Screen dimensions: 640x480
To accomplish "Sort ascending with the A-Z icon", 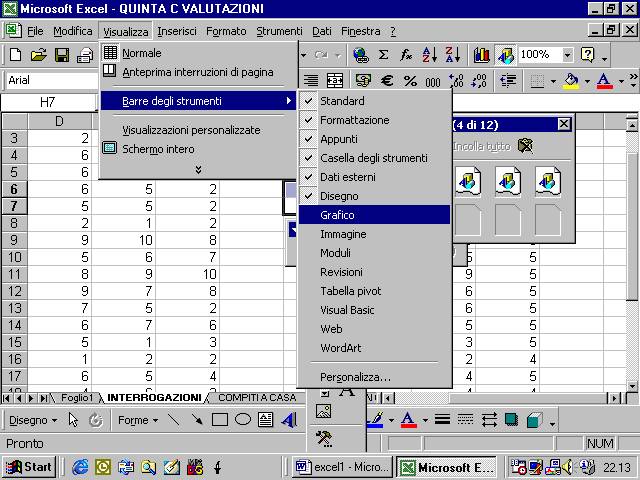I will click(429, 55).
